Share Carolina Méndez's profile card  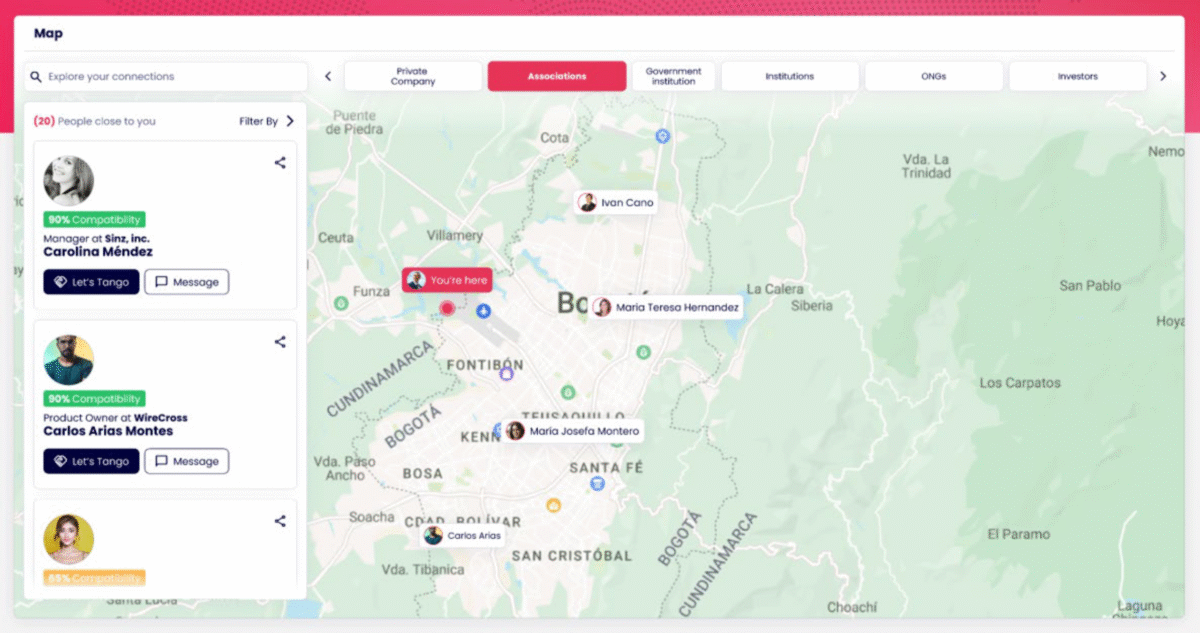tap(280, 163)
